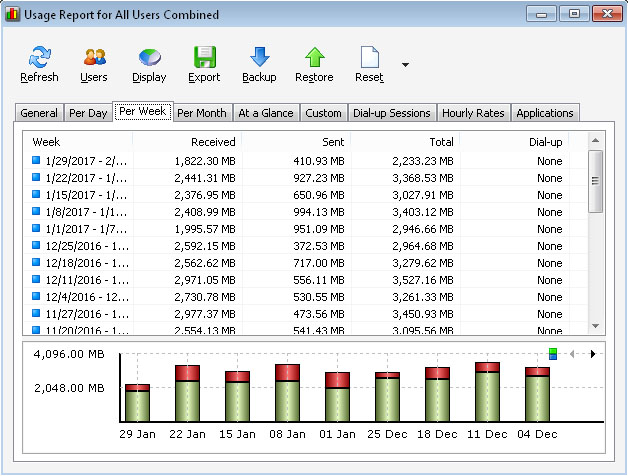628x476 pixels.
Task: Export the report with Export icon
Action: coord(204,58)
